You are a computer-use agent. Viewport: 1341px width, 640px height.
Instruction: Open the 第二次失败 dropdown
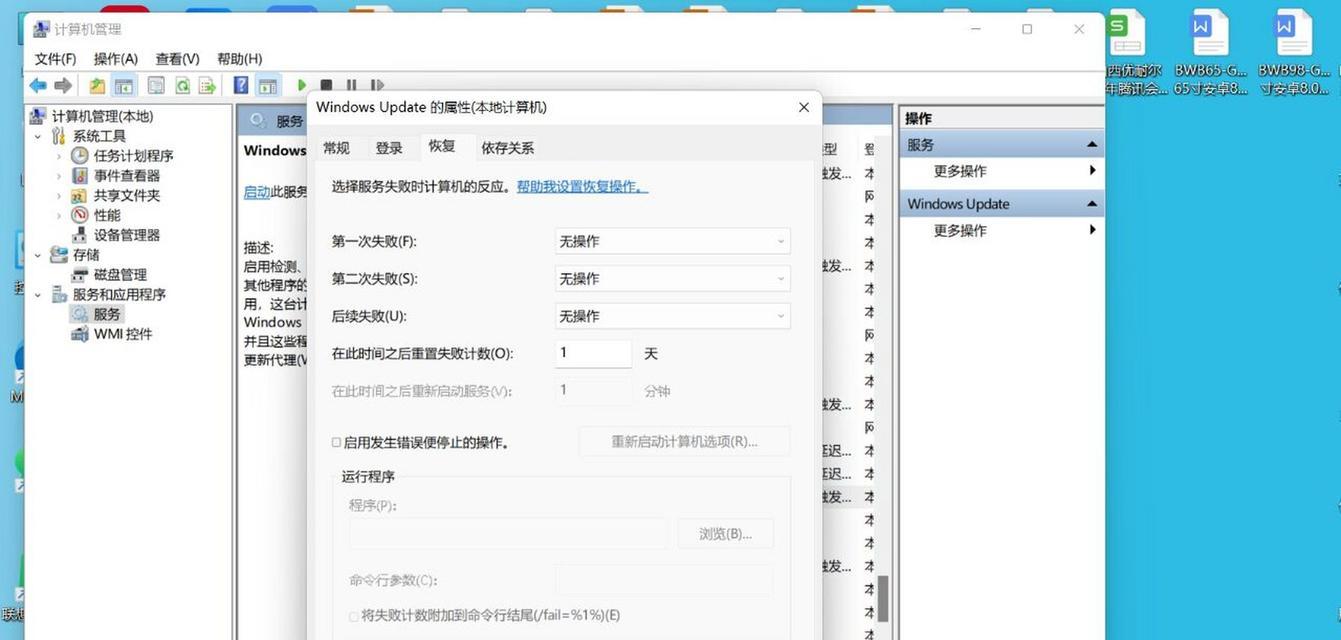(673, 278)
